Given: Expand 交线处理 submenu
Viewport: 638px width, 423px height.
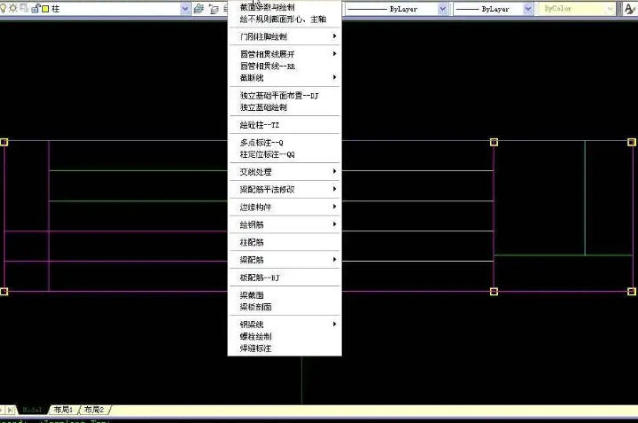Looking at the screenshot, I should click(x=284, y=172).
